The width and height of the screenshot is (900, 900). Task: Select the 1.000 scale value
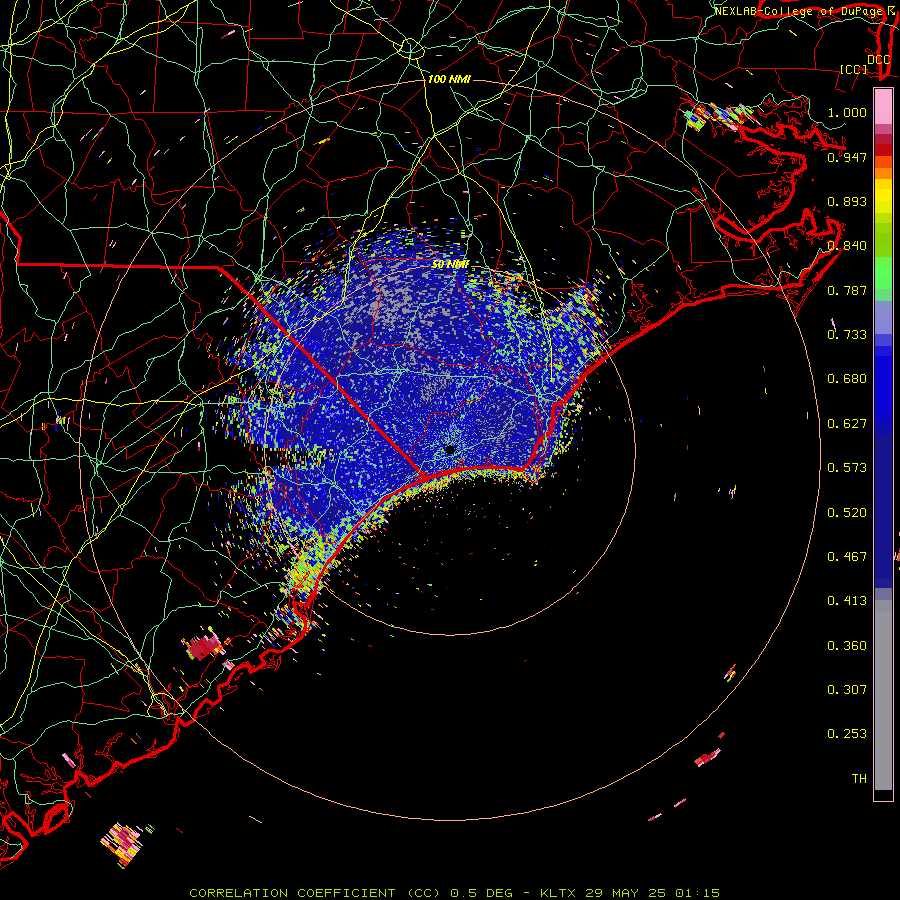tap(847, 112)
